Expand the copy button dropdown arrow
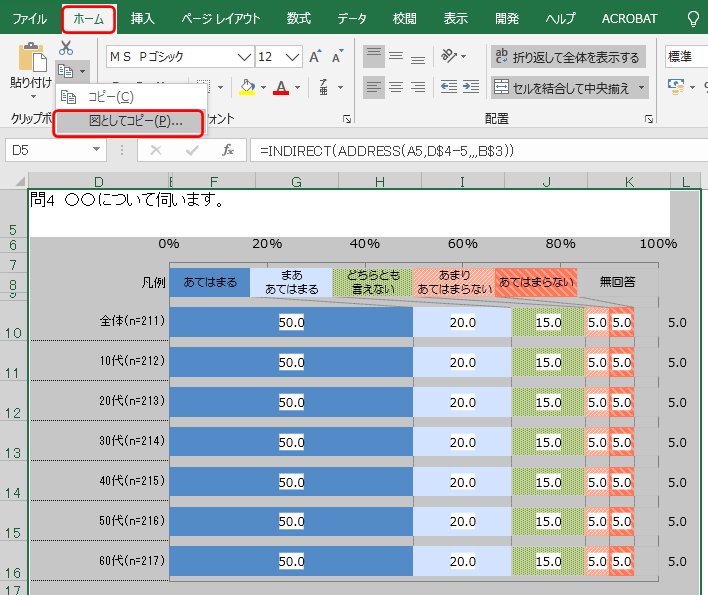The image size is (708, 595). point(82,71)
